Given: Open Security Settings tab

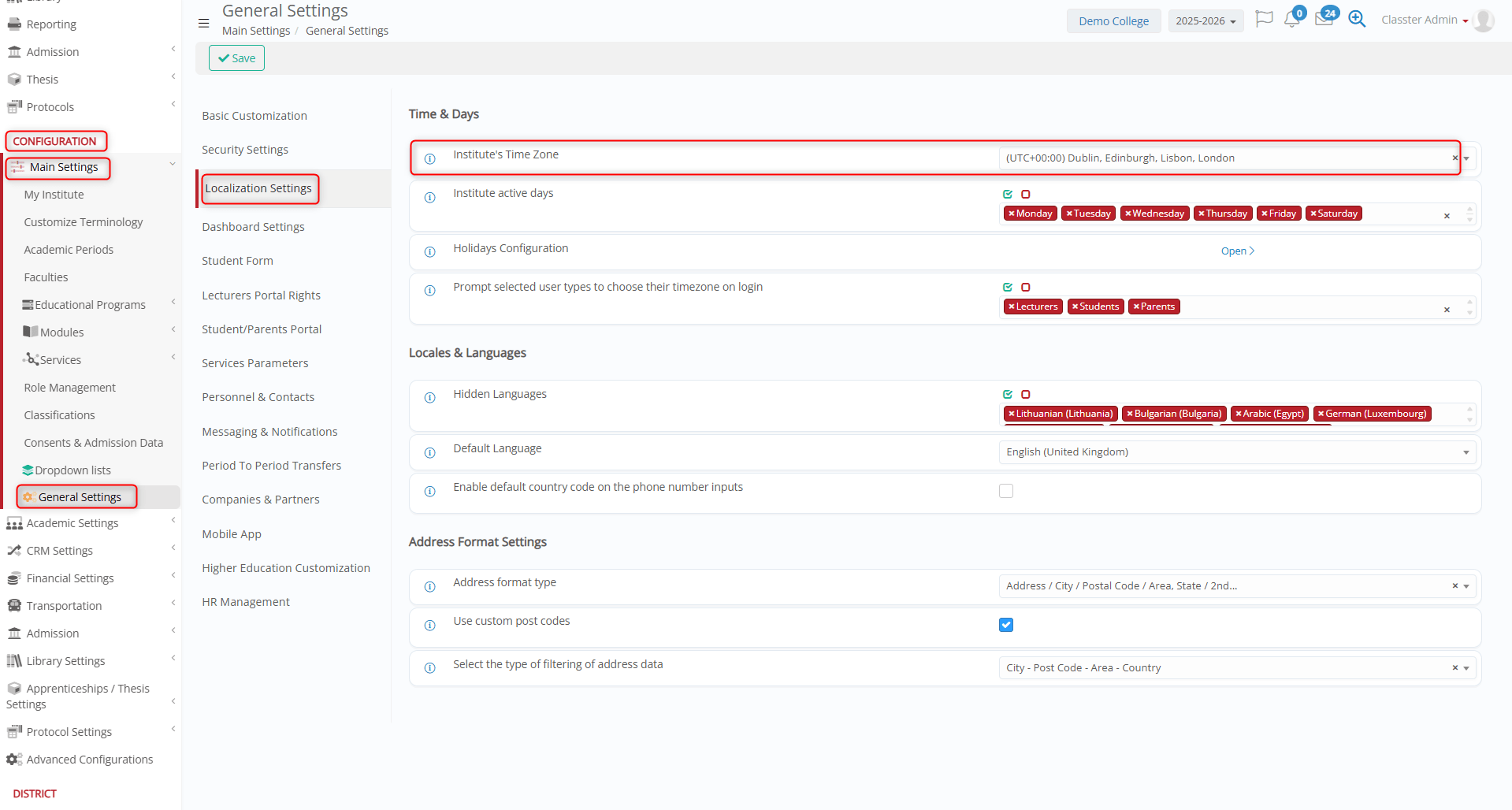Looking at the screenshot, I should click(x=245, y=150).
